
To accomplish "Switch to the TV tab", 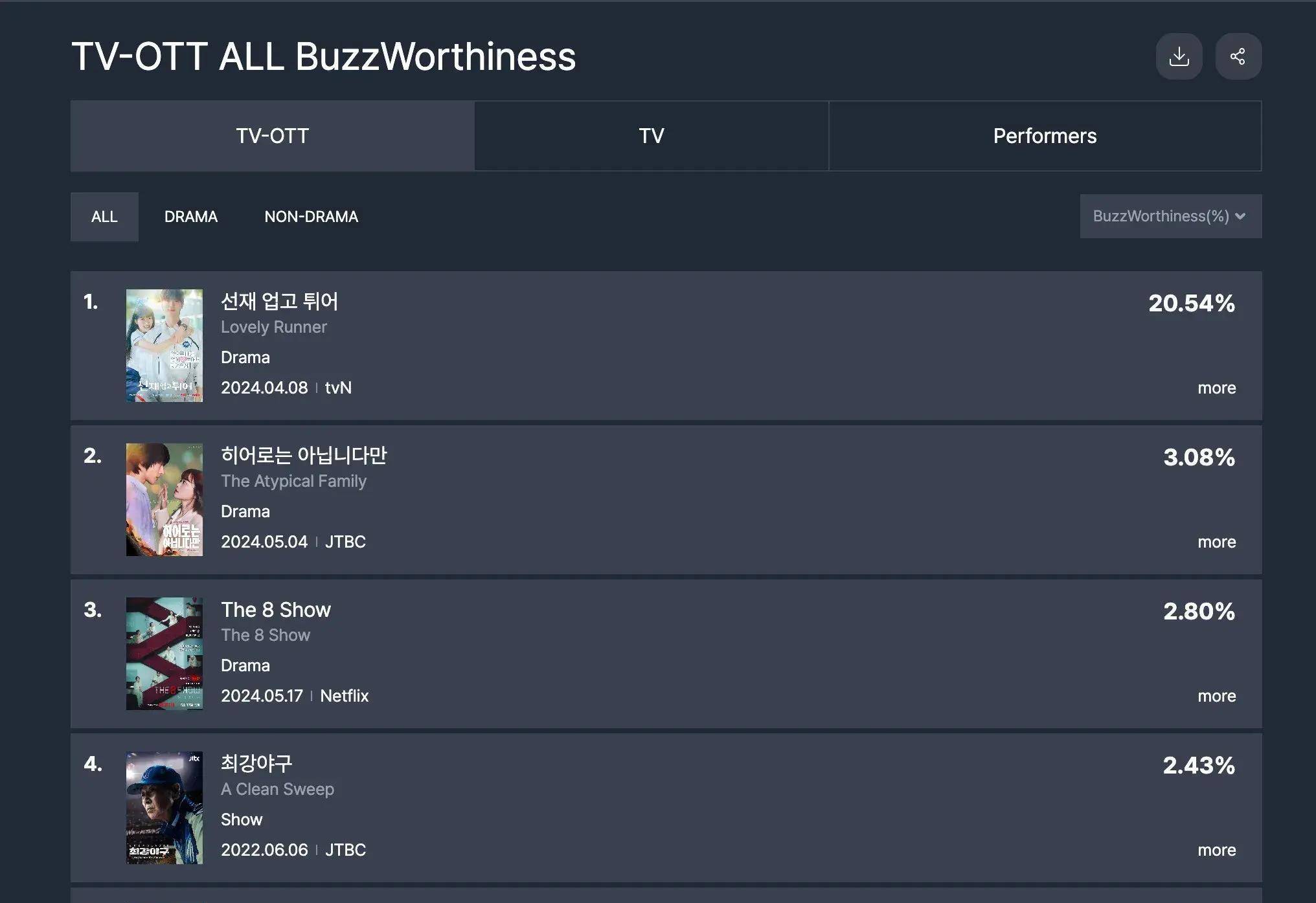I will point(652,136).
